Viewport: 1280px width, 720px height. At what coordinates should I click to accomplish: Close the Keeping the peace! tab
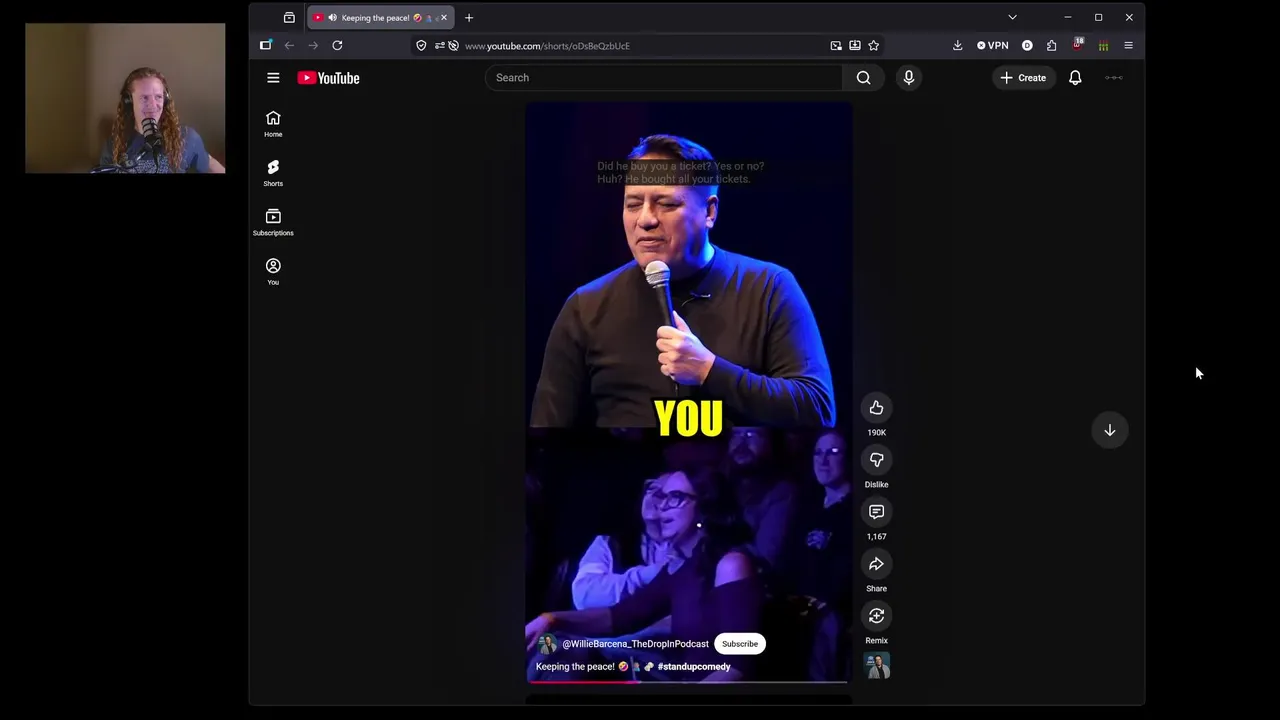(x=444, y=17)
